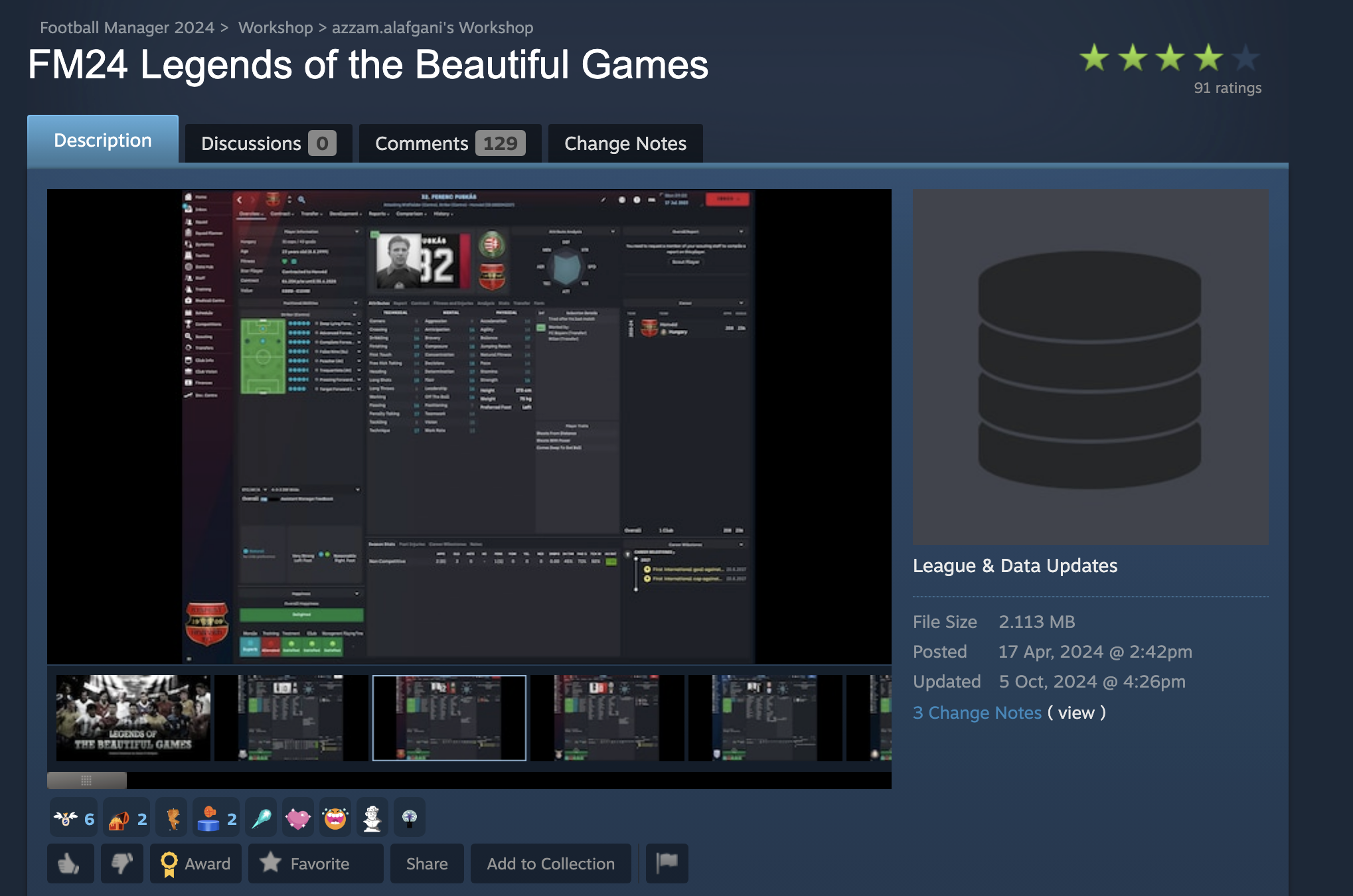Select the highlighted third preview thumbnail
Screen dimensions: 1353x896
[449, 718]
